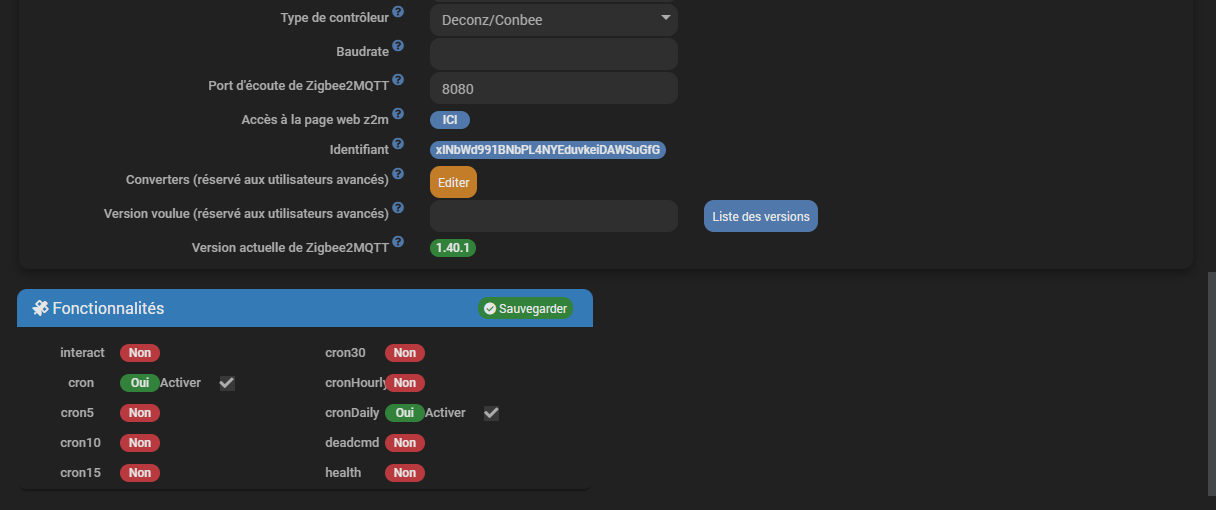This screenshot has height=510, width=1216.
Task: Click the Non badge for cron10
Action: 140,443
